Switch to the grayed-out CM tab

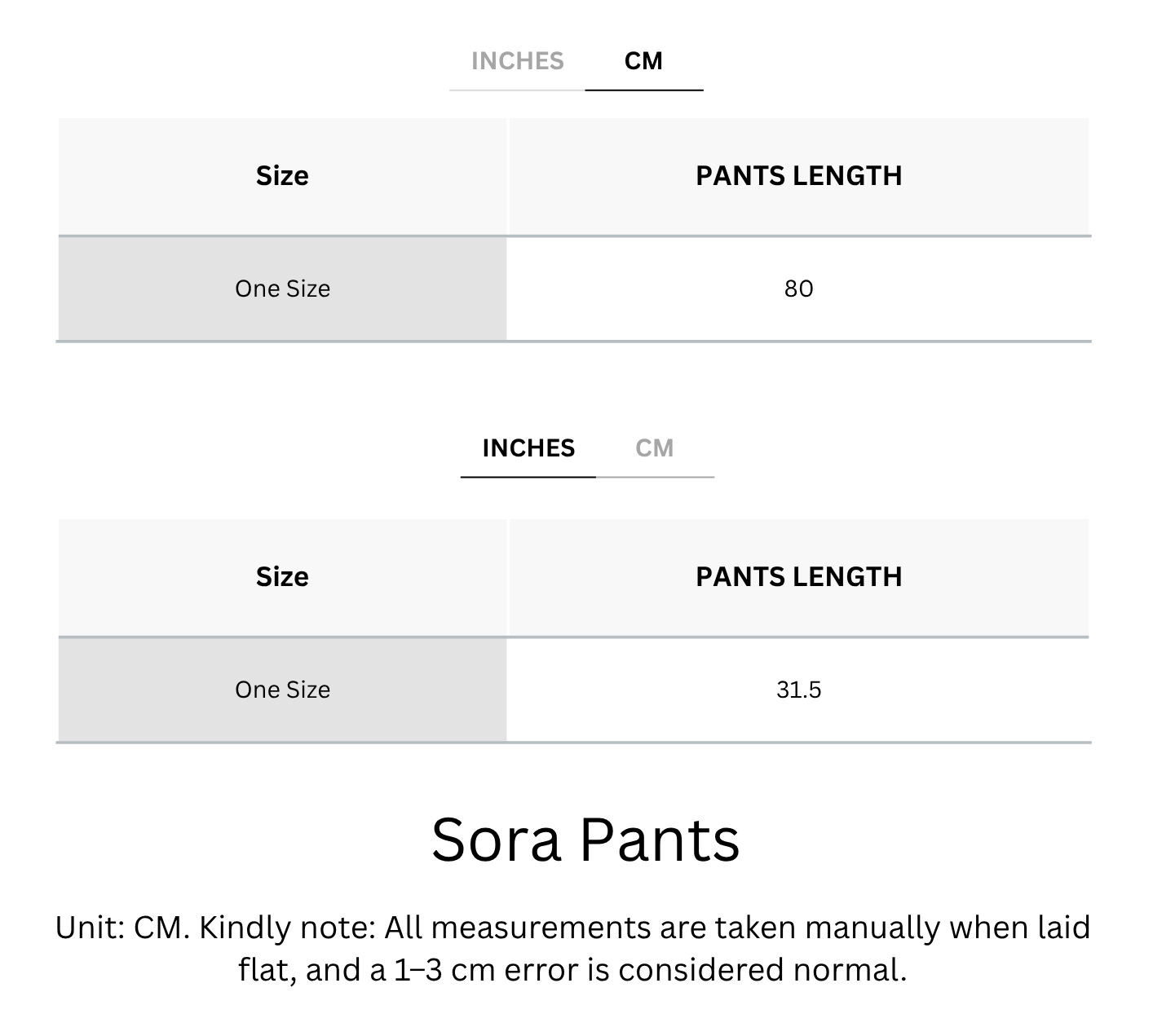click(654, 448)
